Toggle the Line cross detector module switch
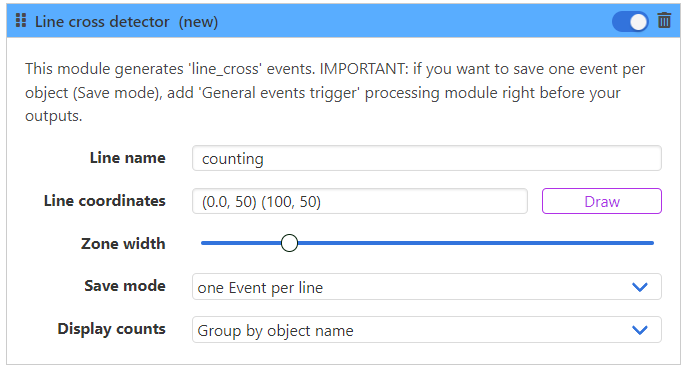Screen dimensions: 685x372 [630, 21]
